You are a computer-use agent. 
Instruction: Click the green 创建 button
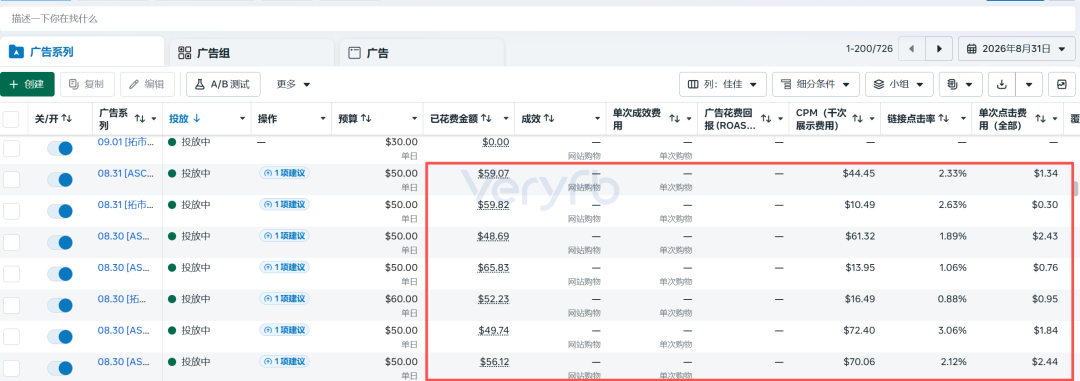coord(28,84)
